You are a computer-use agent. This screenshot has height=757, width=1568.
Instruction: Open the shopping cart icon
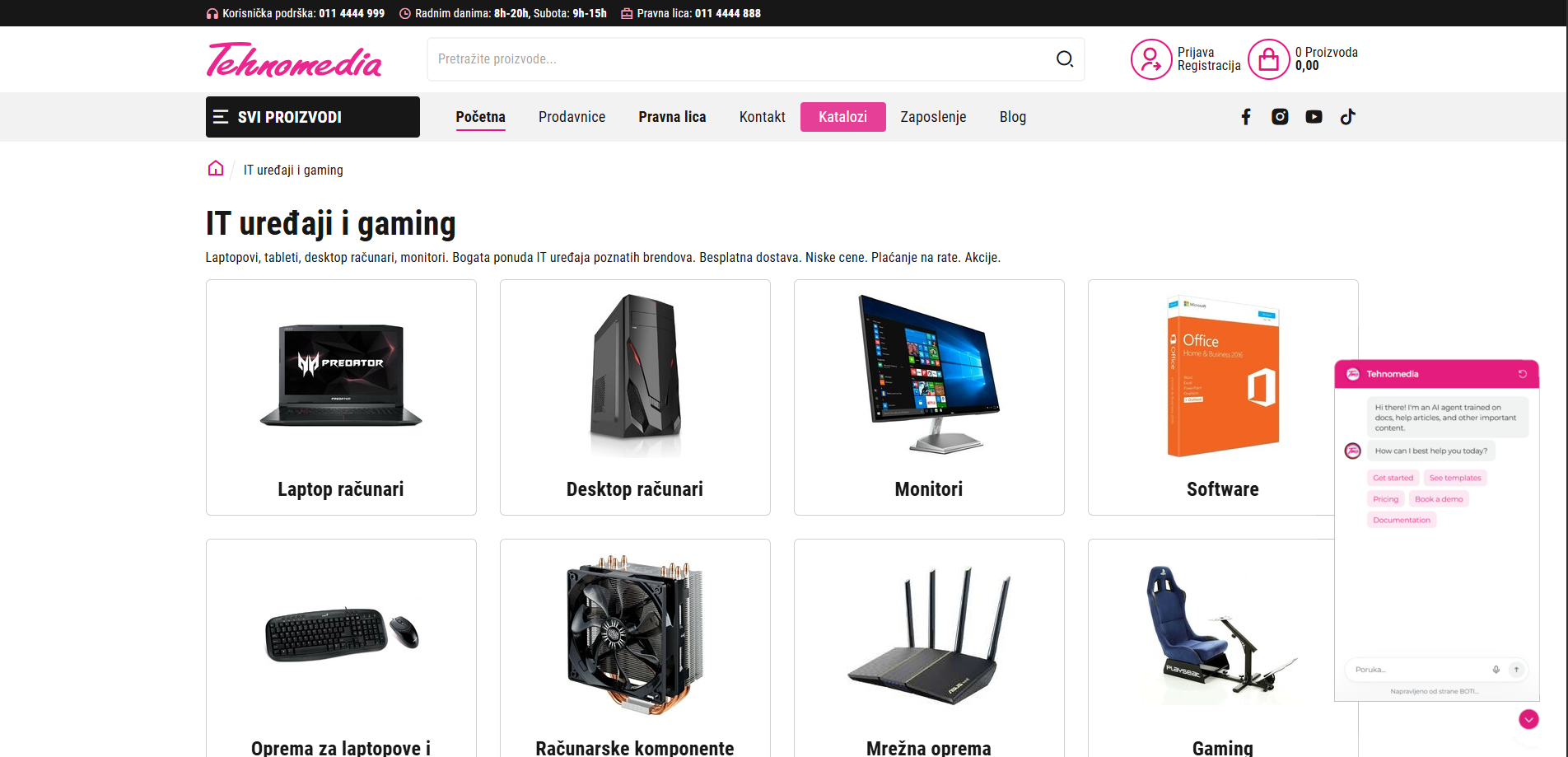coord(1269,58)
